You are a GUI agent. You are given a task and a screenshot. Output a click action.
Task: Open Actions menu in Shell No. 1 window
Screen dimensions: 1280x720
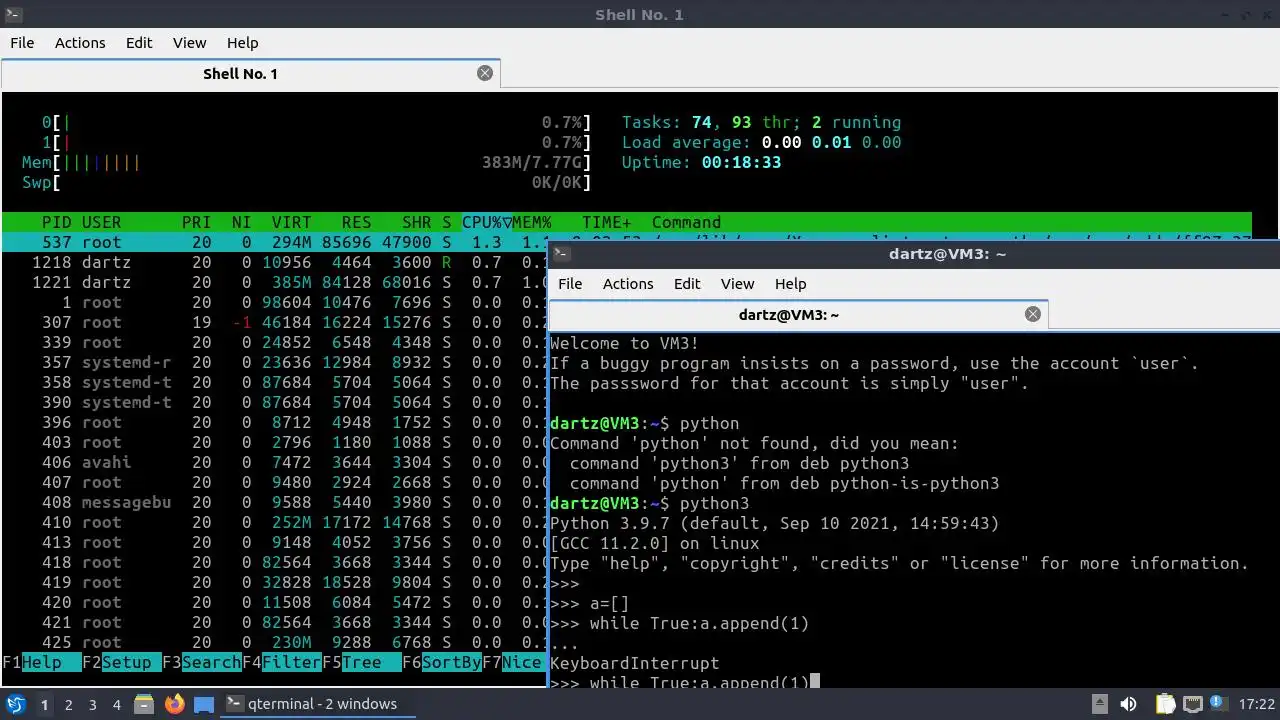[x=80, y=42]
